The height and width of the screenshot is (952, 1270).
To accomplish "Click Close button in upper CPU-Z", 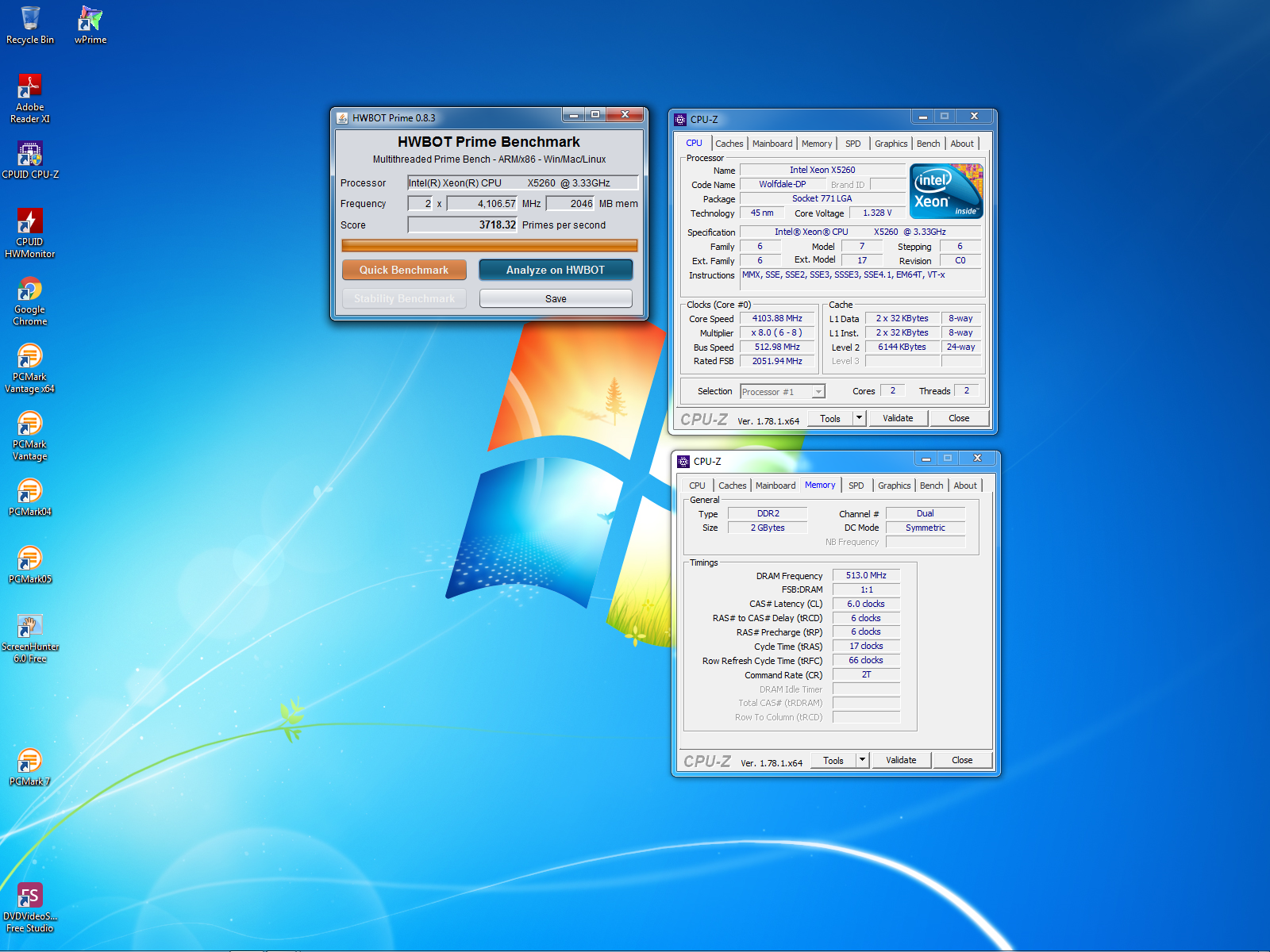I will [959, 418].
